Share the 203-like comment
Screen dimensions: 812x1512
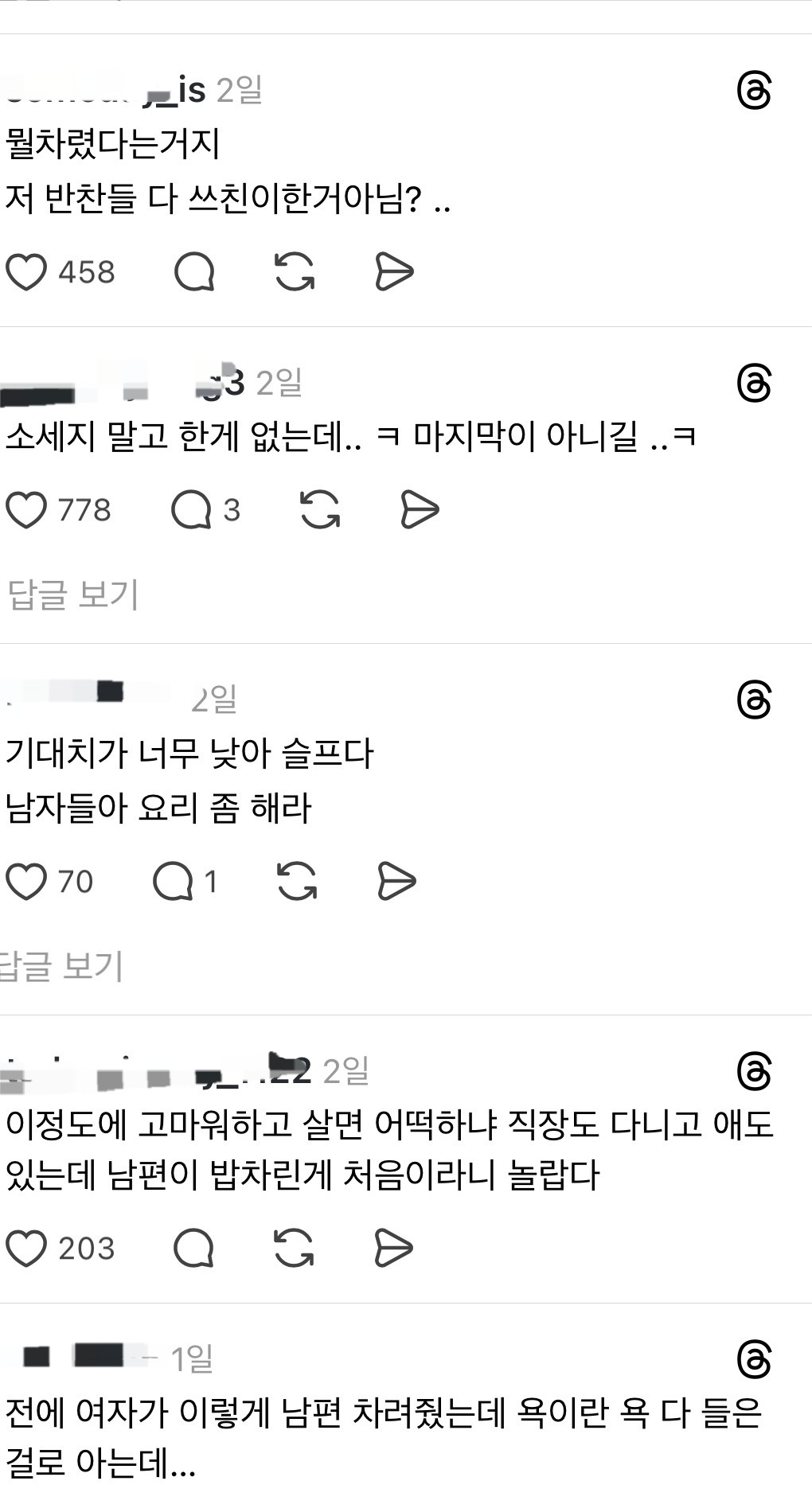click(394, 1248)
